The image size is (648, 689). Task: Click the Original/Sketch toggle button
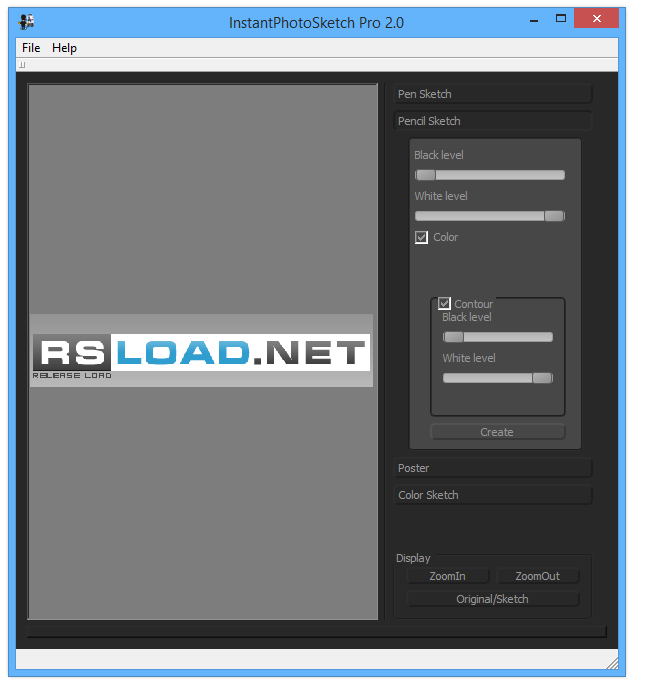point(492,599)
